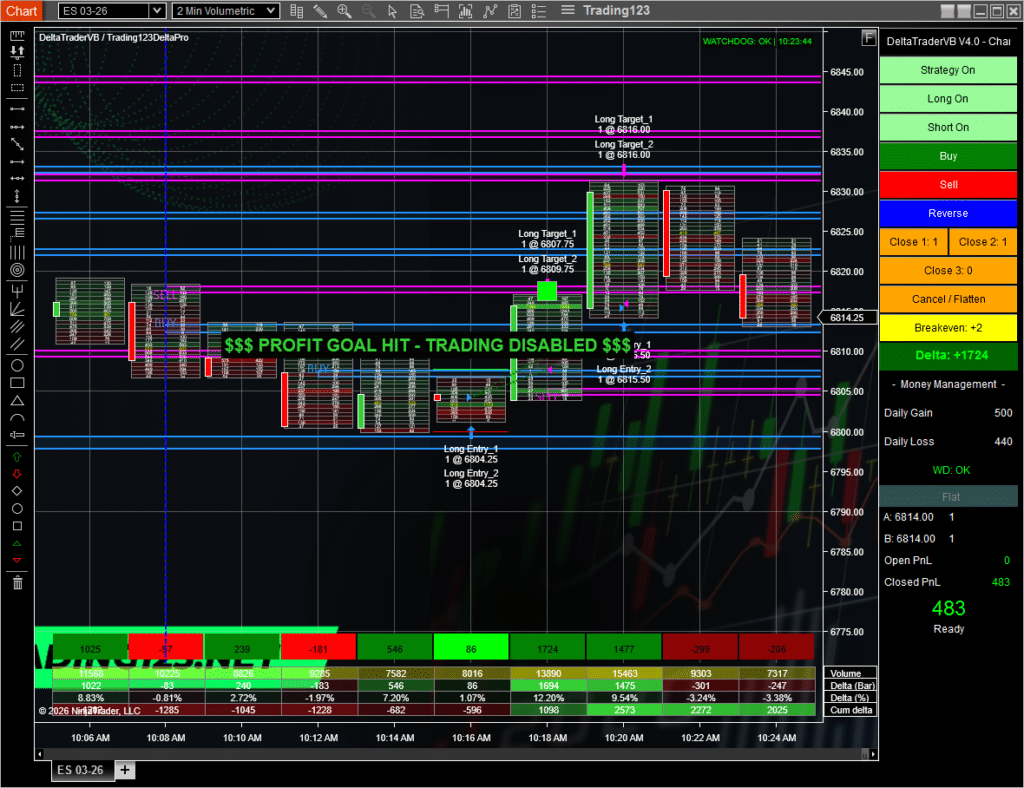1024x788 pixels.
Task: Expand the chart properties flyout at top-right of chart
Action: click(x=867, y=38)
